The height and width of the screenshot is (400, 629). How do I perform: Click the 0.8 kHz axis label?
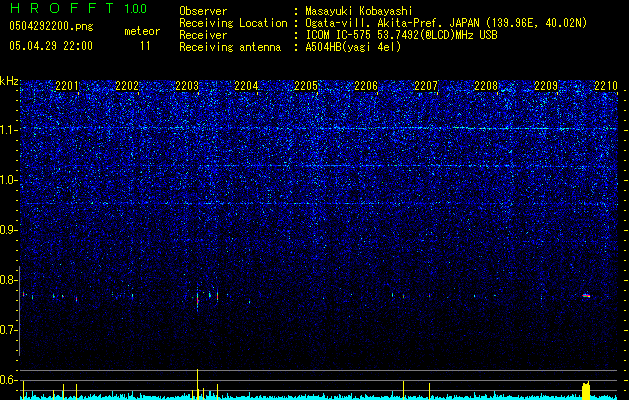point(9,280)
